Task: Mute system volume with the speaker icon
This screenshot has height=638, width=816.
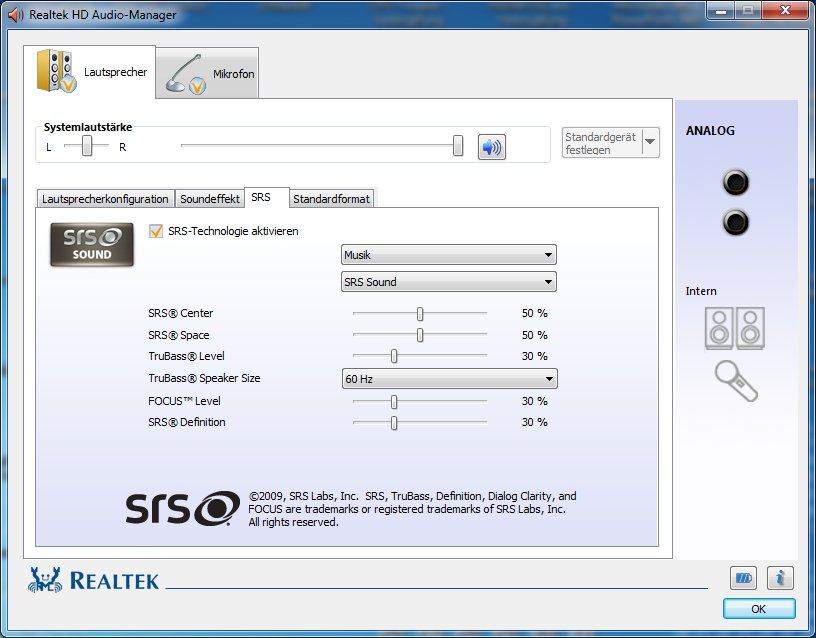Action: [x=491, y=147]
